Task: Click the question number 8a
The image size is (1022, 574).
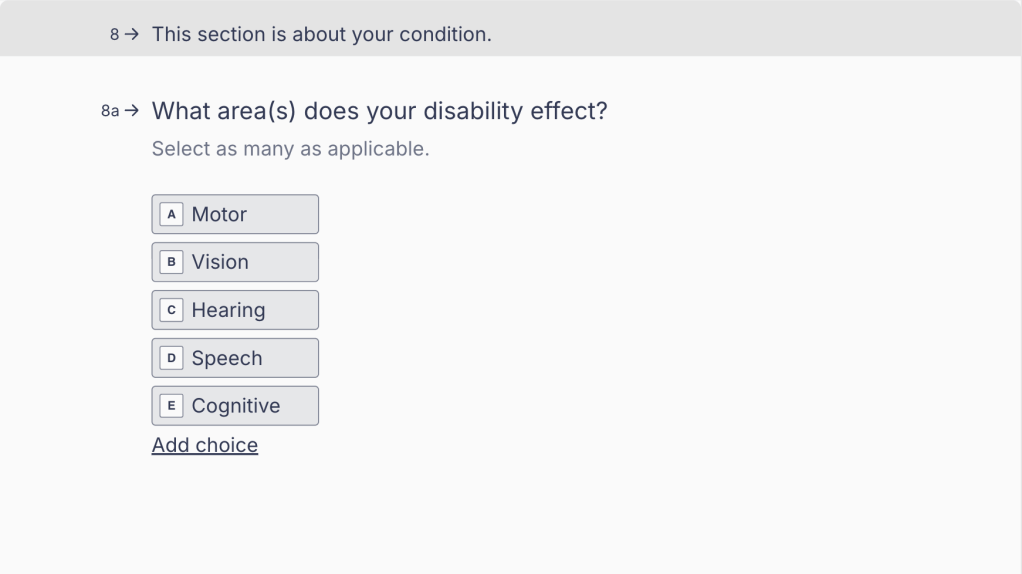Action: coord(110,111)
